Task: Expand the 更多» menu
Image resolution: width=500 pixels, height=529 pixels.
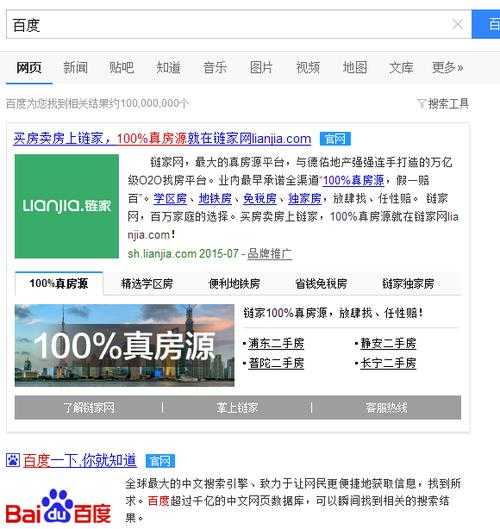Action: pyautogui.click(x=448, y=68)
